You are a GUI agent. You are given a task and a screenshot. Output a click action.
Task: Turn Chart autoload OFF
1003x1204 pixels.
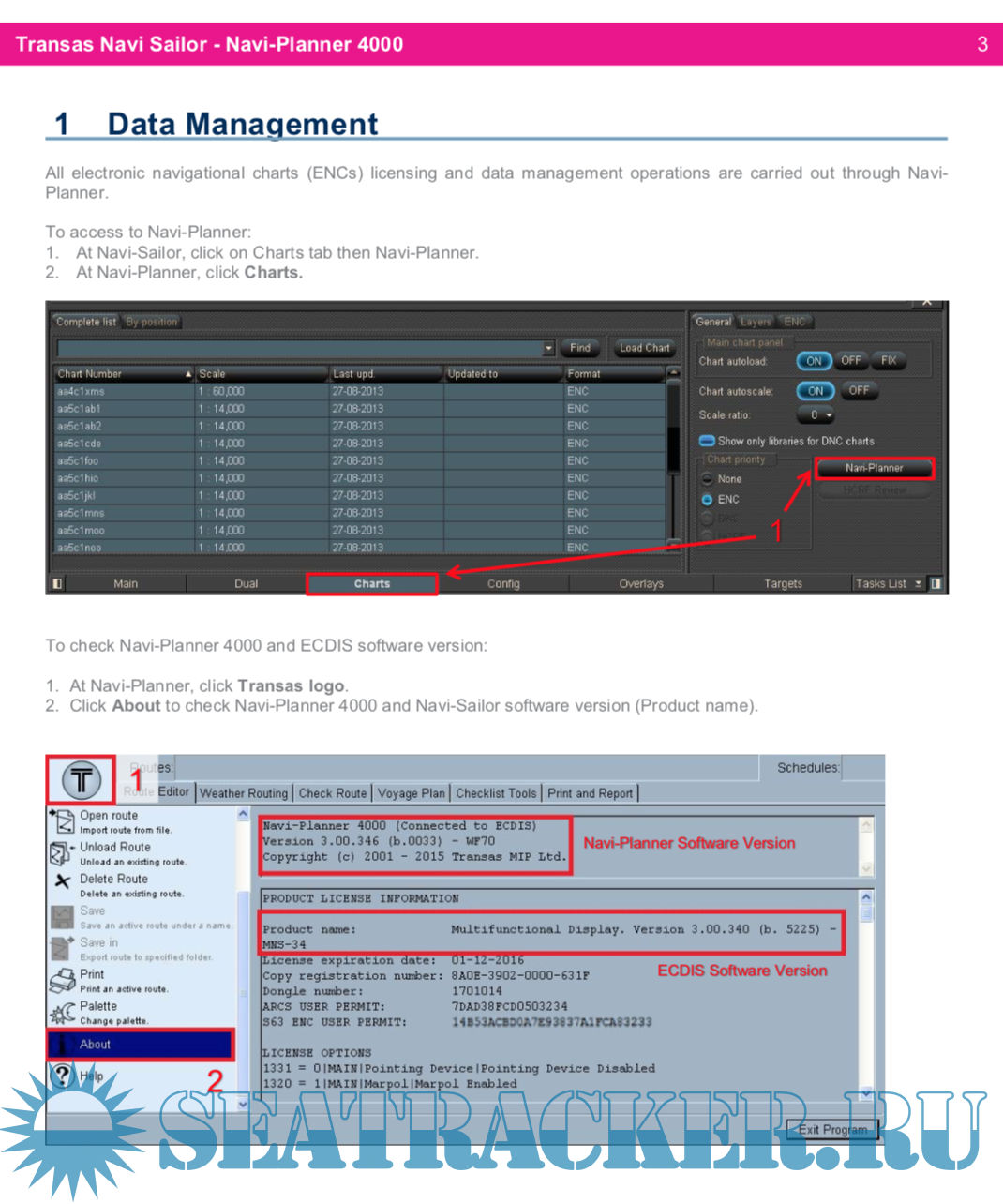click(x=850, y=361)
